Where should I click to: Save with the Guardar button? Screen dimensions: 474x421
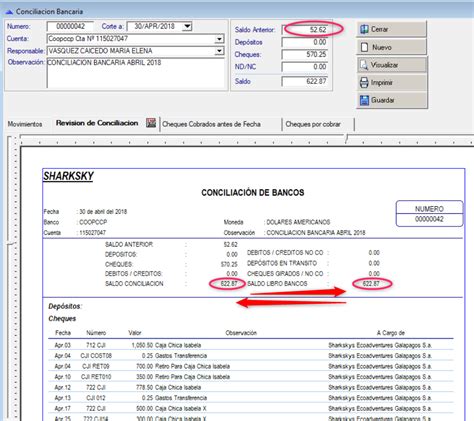pyautogui.click(x=391, y=100)
